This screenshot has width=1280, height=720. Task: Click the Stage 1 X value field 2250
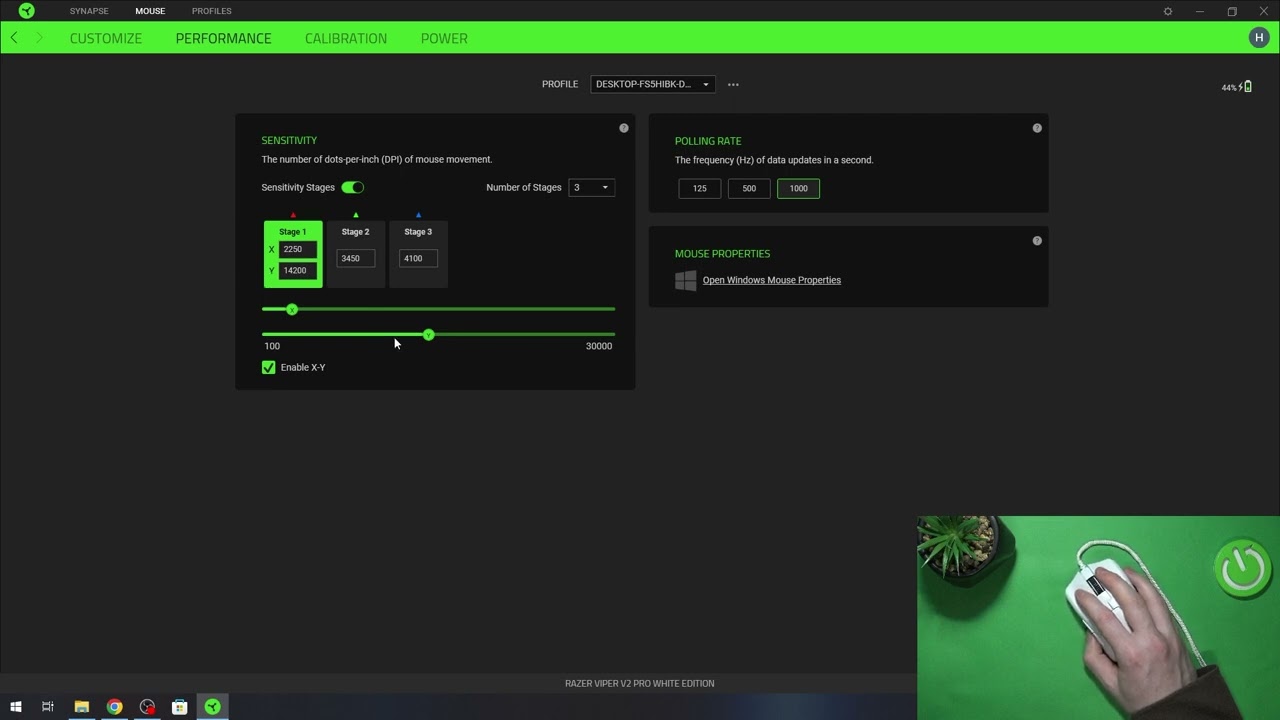pyautogui.click(x=298, y=249)
